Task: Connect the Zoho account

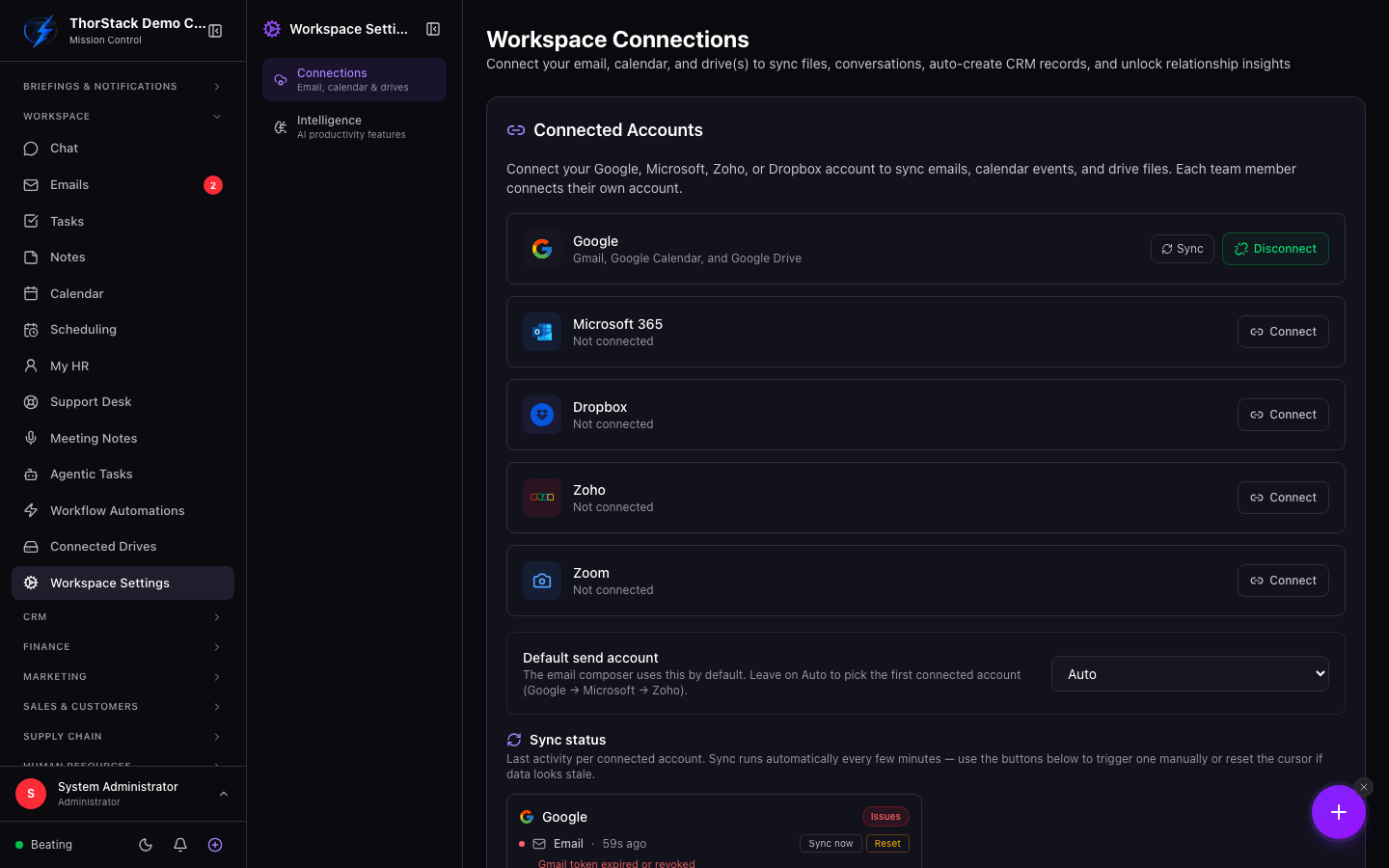Action: [x=1283, y=498]
